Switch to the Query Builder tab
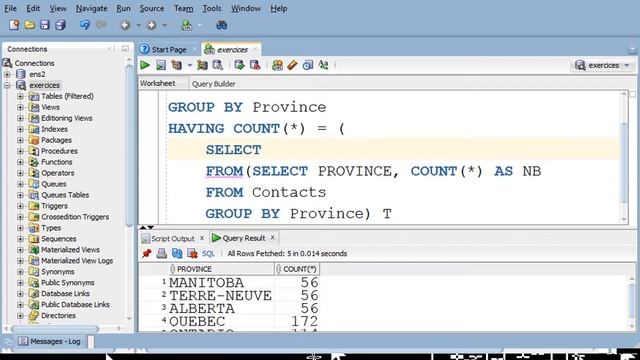640x360 pixels. pyautogui.click(x=213, y=84)
